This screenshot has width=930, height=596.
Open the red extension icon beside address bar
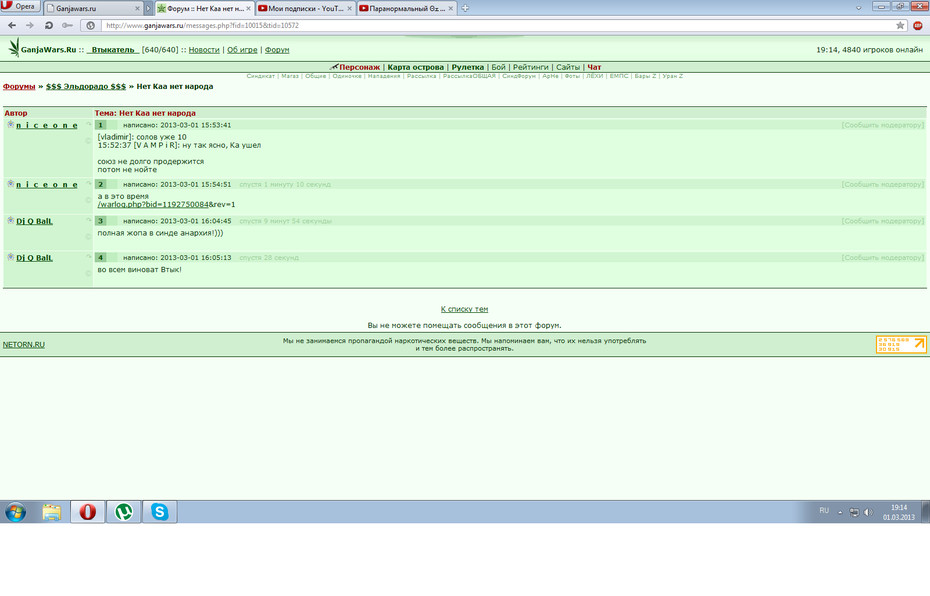[918, 26]
